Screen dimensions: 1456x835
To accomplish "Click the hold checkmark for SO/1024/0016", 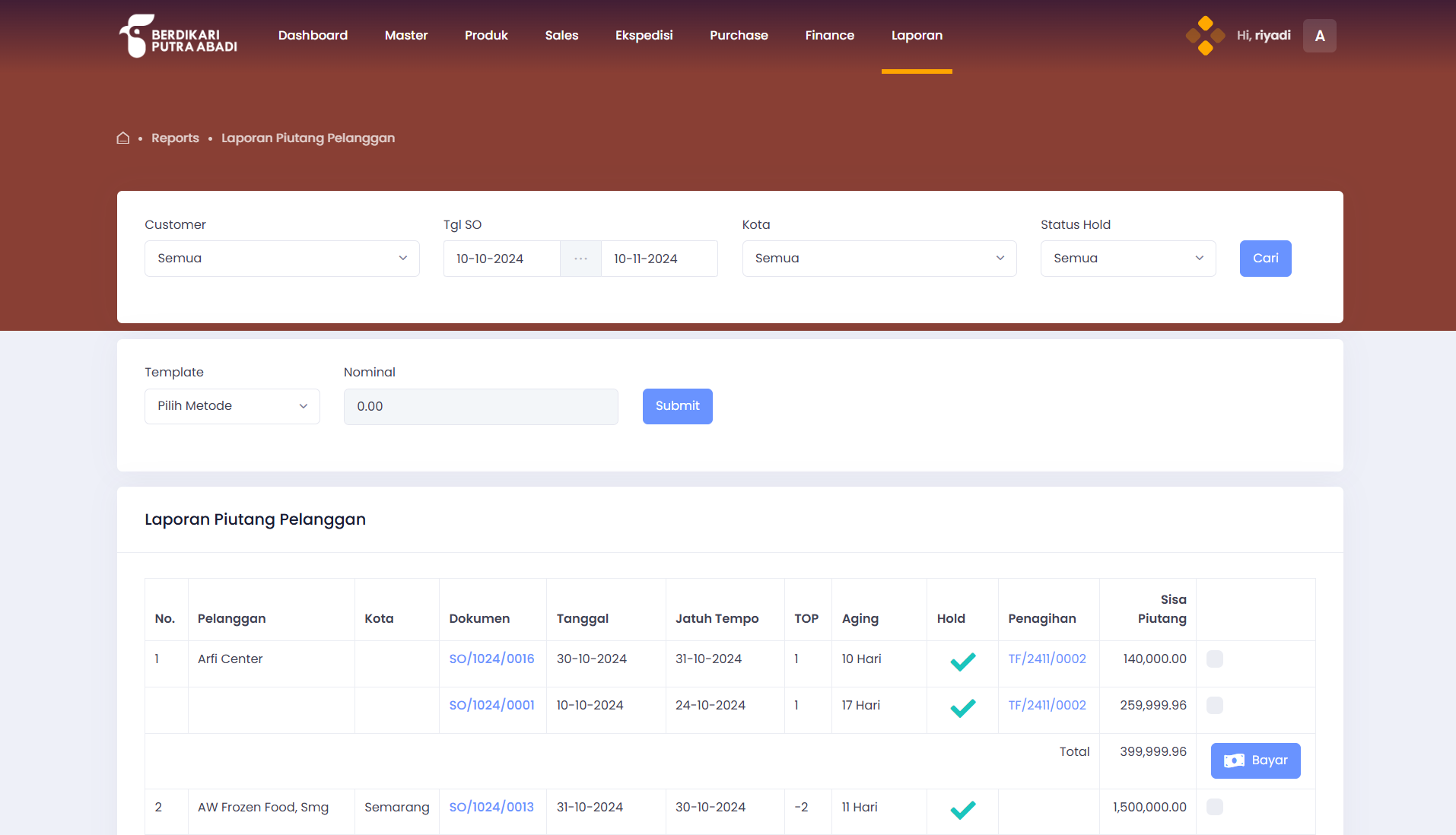I will 962,662.
